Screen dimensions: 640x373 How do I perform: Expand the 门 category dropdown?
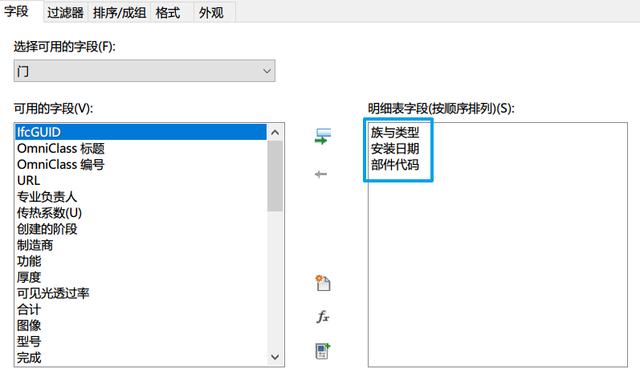coord(144,71)
